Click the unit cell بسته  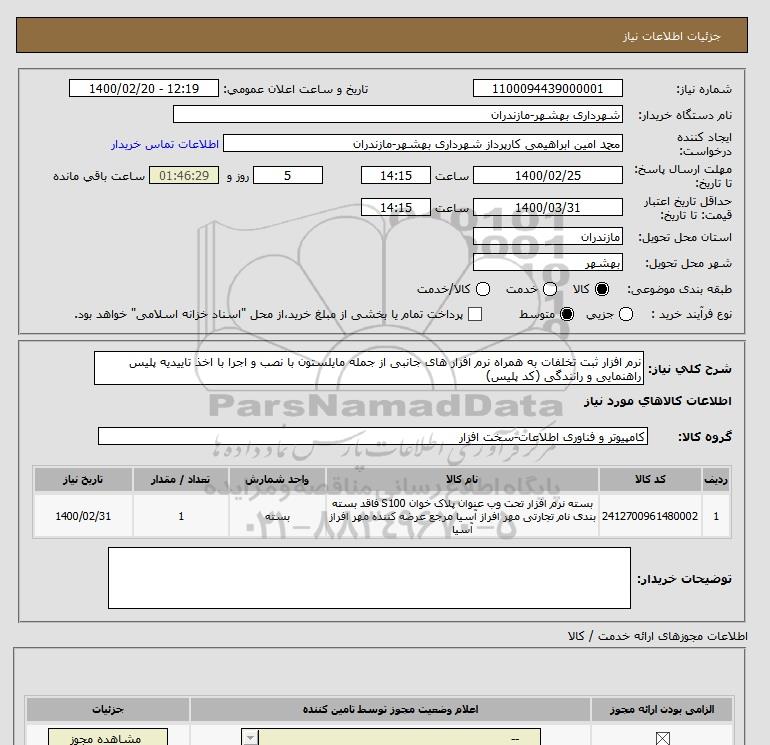point(277,517)
